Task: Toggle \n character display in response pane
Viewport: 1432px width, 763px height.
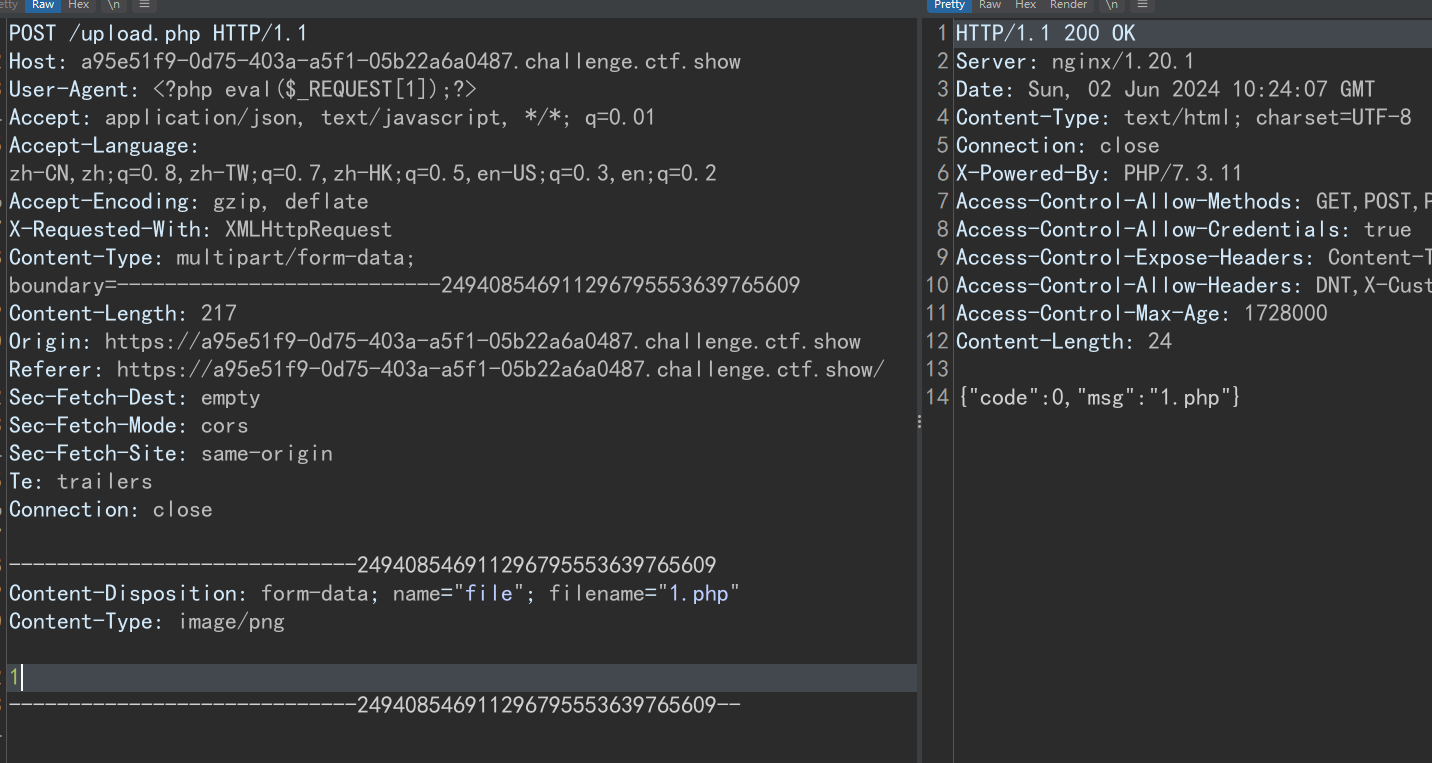Action: point(1111,5)
